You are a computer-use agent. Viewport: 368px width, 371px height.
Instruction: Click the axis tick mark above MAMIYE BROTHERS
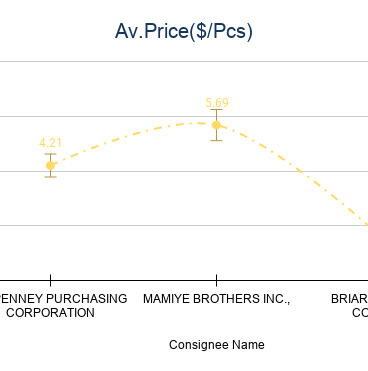(x=216, y=280)
